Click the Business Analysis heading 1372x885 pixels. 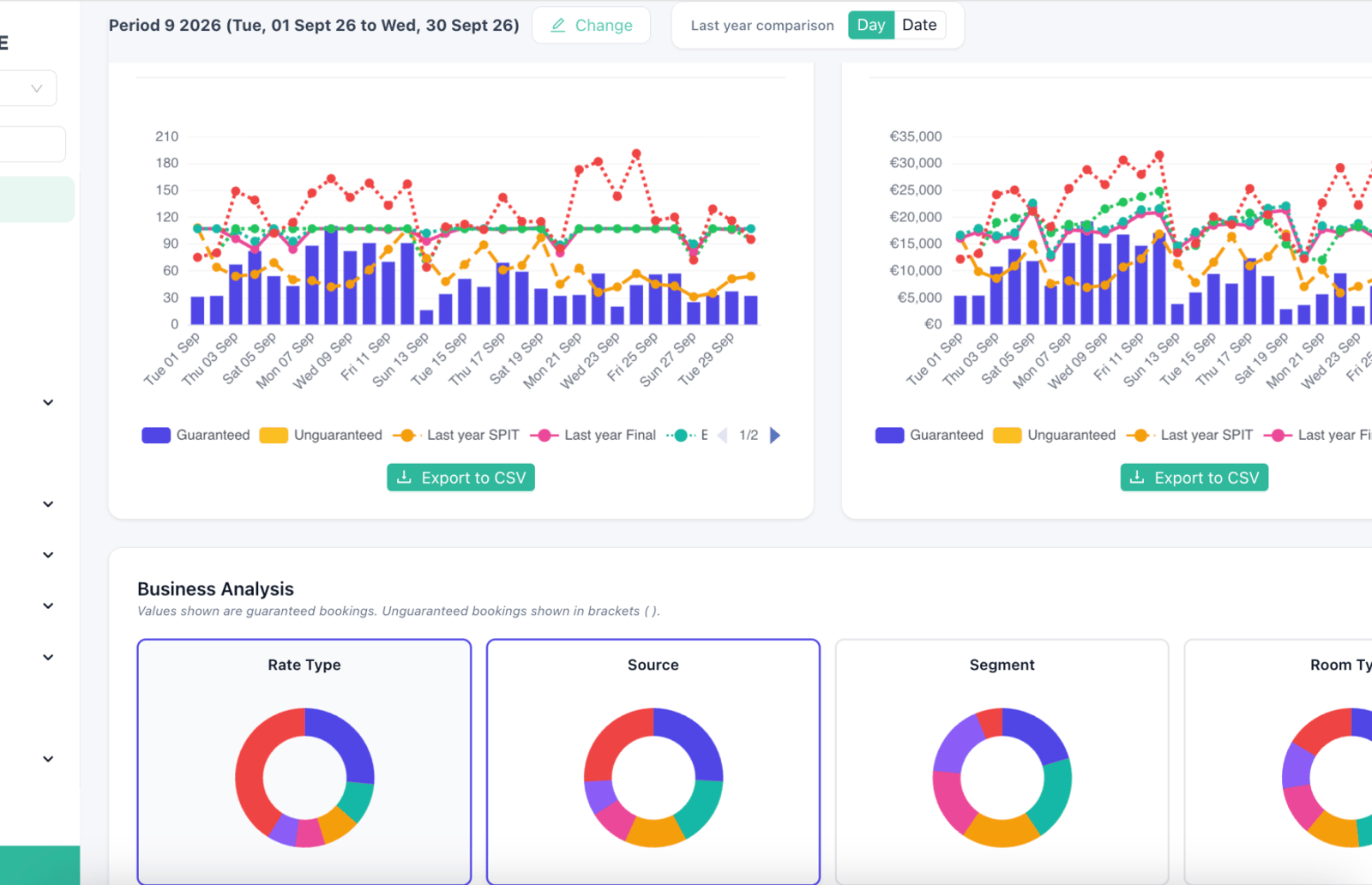(215, 589)
